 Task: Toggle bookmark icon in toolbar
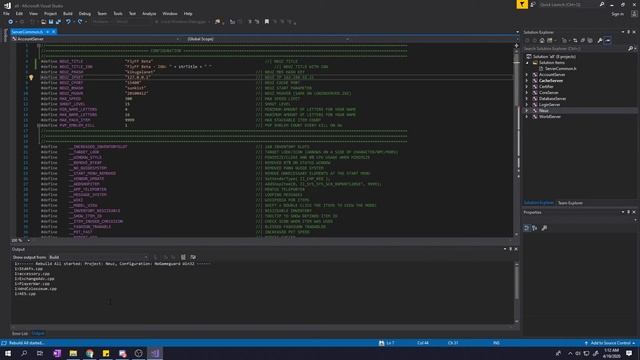coord(267,22)
